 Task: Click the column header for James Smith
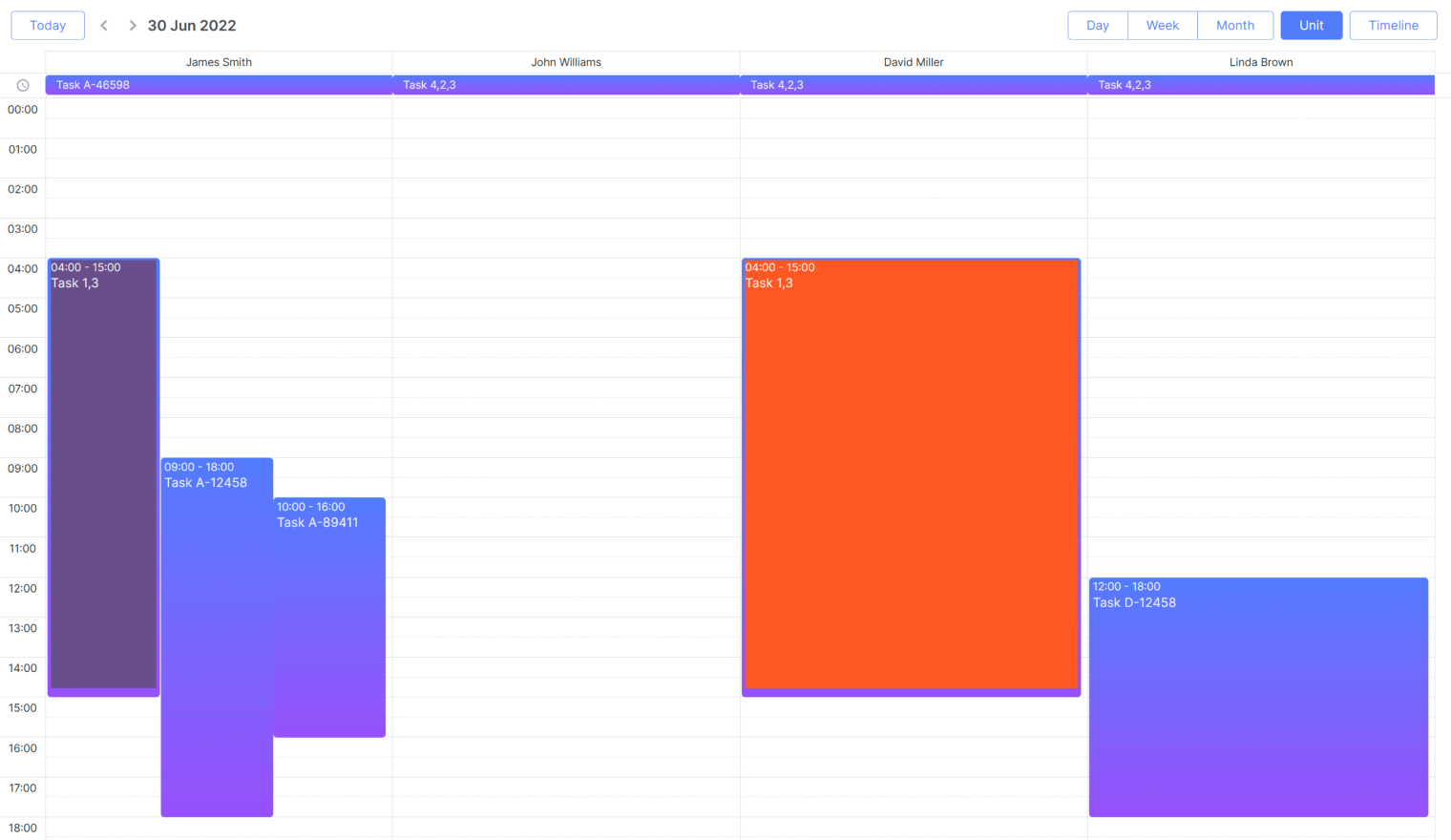(219, 61)
